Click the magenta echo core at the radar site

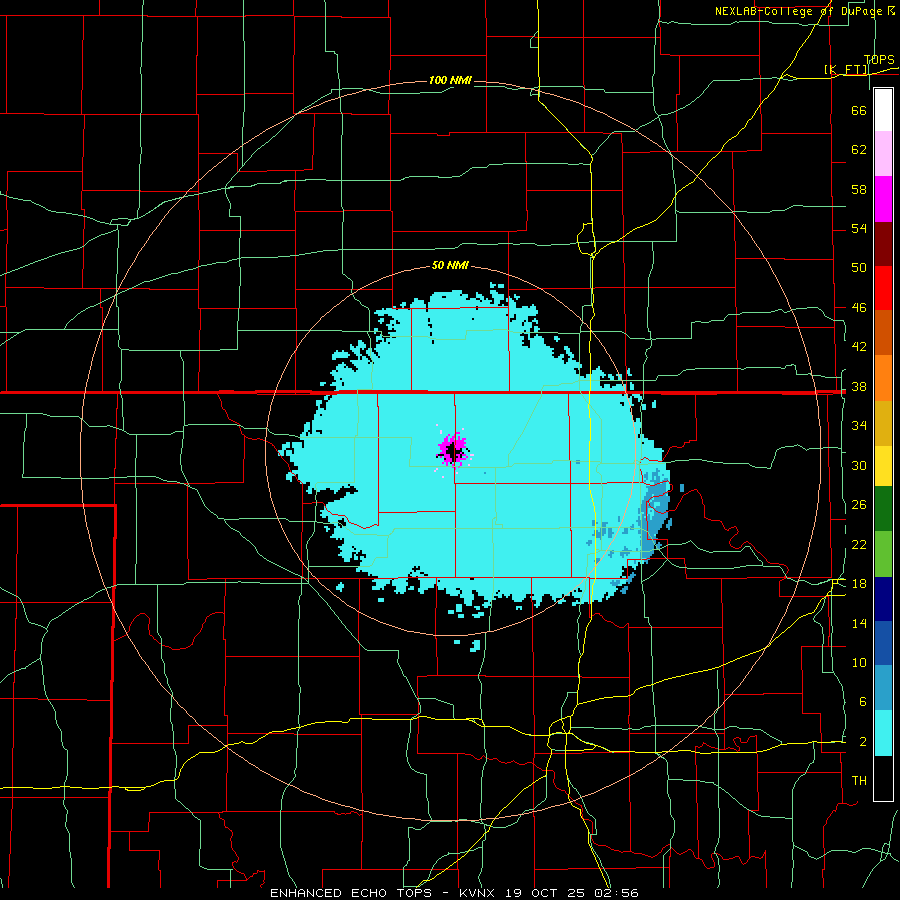tap(453, 450)
